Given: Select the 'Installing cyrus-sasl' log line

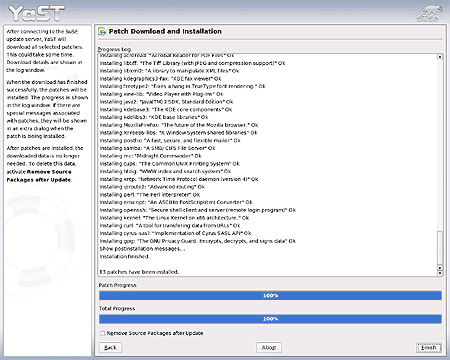Looking at the screenshot, I should 175,233.
